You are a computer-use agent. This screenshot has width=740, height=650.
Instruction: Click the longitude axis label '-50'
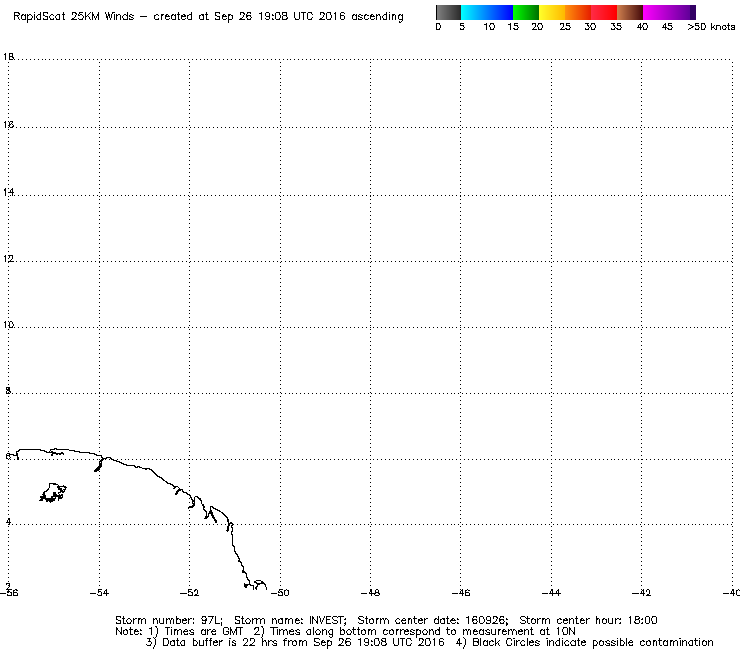point(280,593)
